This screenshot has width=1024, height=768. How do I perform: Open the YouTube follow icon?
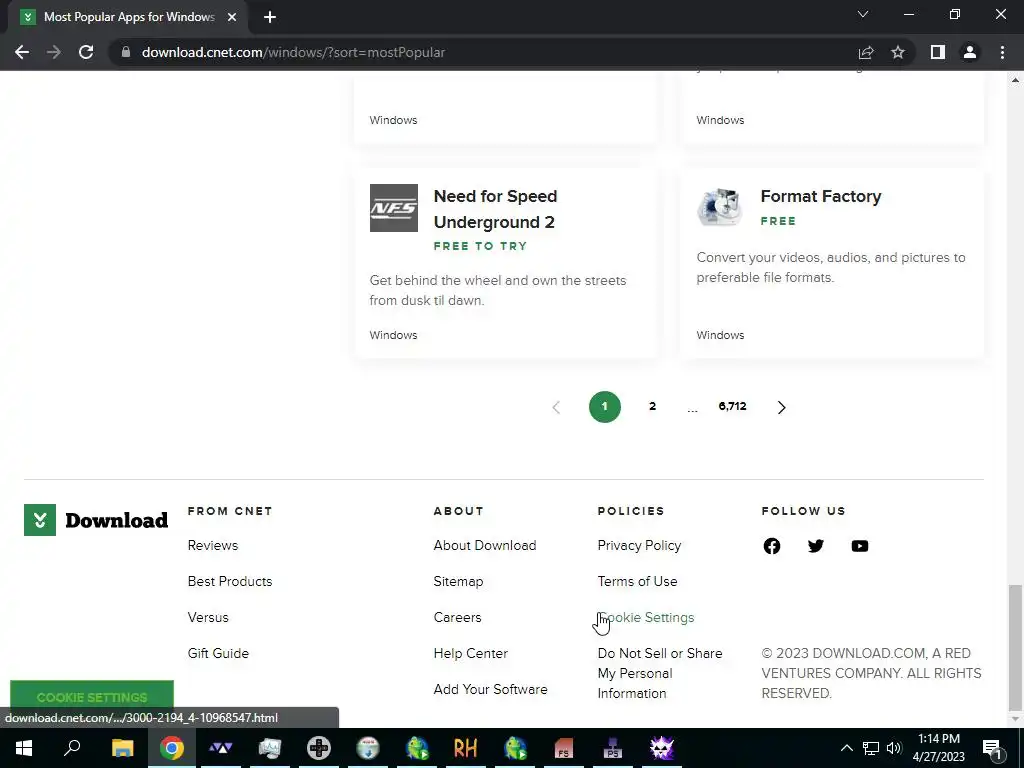tap(859, 546)
